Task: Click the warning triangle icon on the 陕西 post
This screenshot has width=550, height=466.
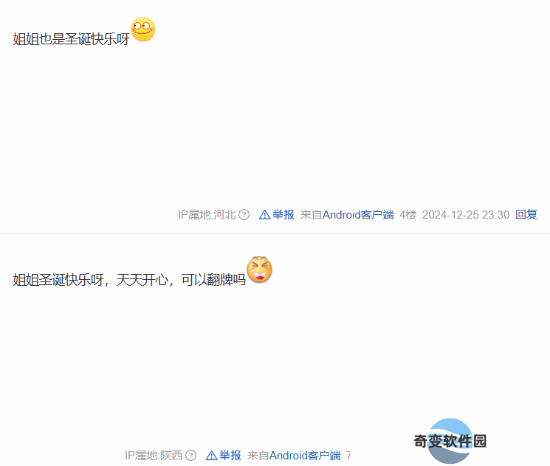Action: 212,455
